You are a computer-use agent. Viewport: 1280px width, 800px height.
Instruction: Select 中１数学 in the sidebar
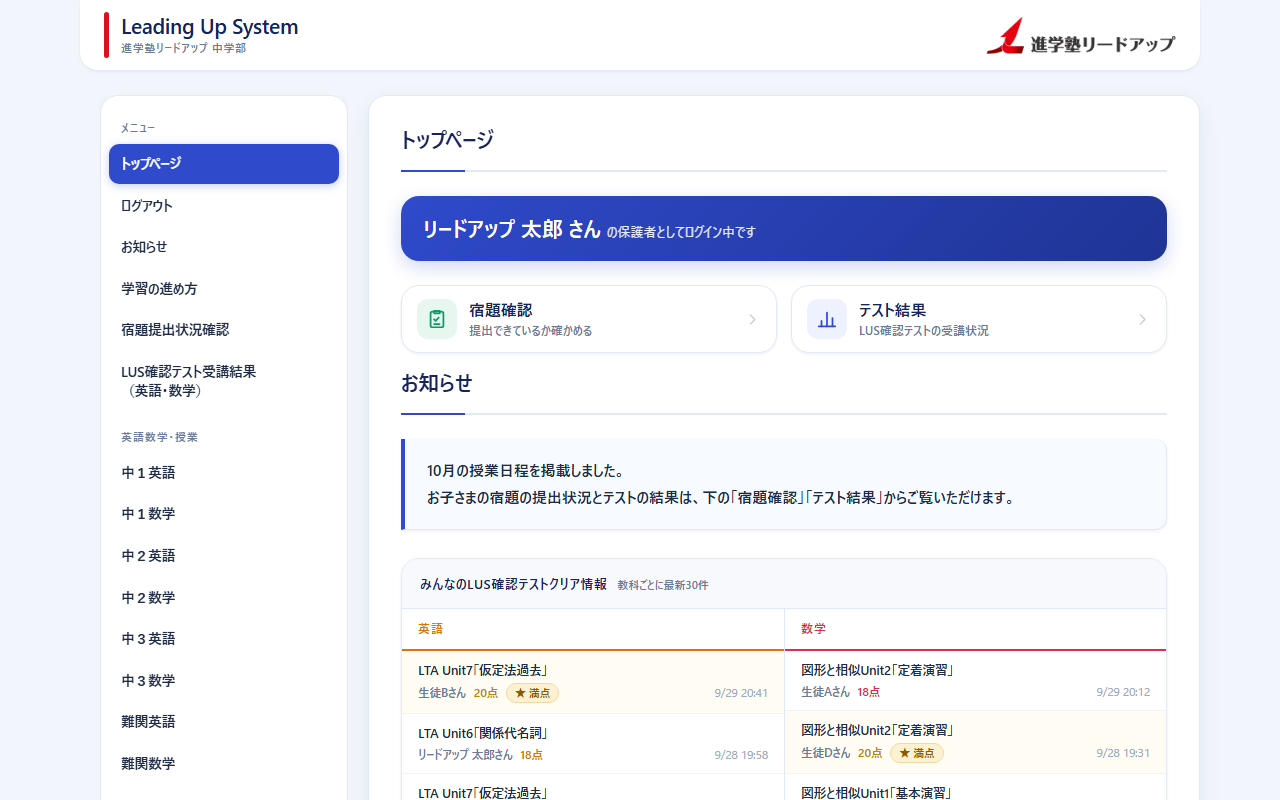(x=224, y=514)
